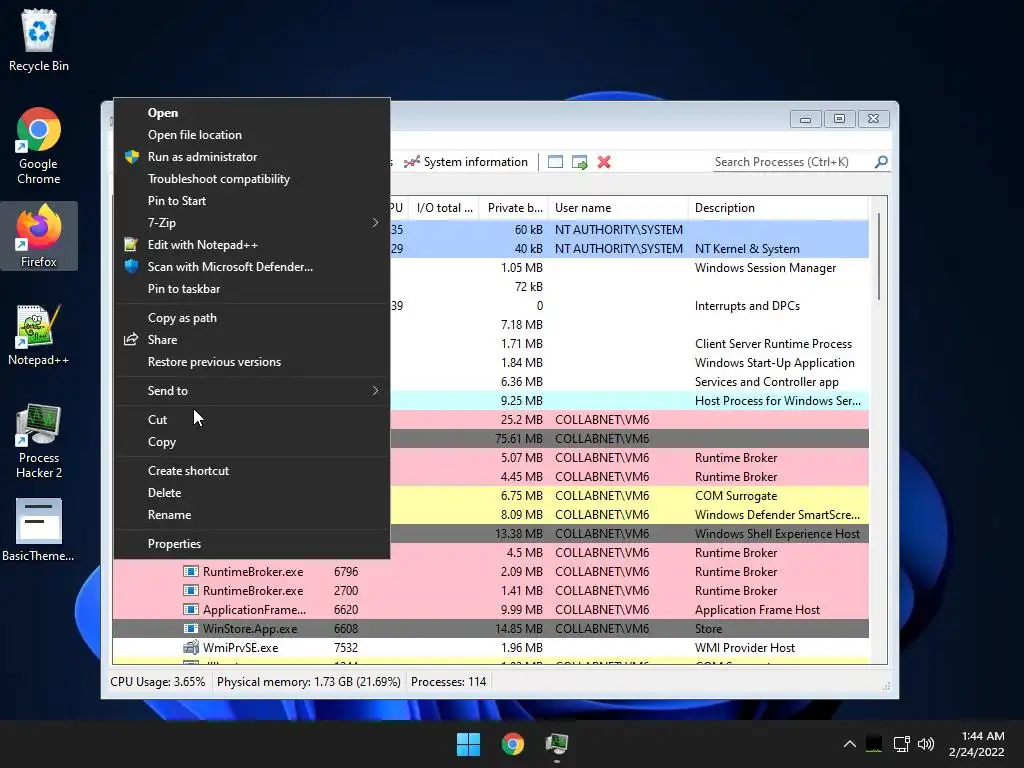Click the Process Hacker tray graph icon
Image resolution: width=1024 pixels, height=768 pixels.
pos(874,744)
